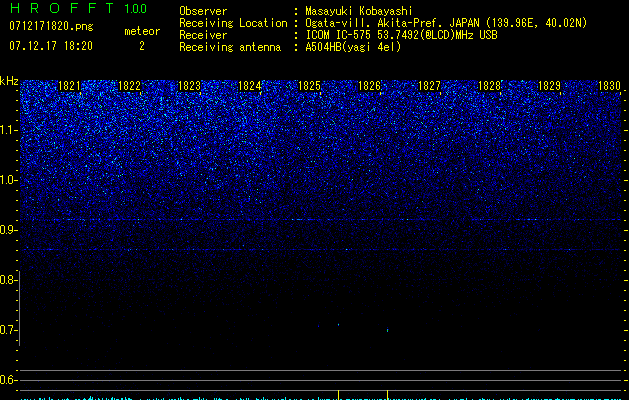Click the second yellow meteor detection tick
The width and height of the screenshot is (629, 400).
point(388,394)
